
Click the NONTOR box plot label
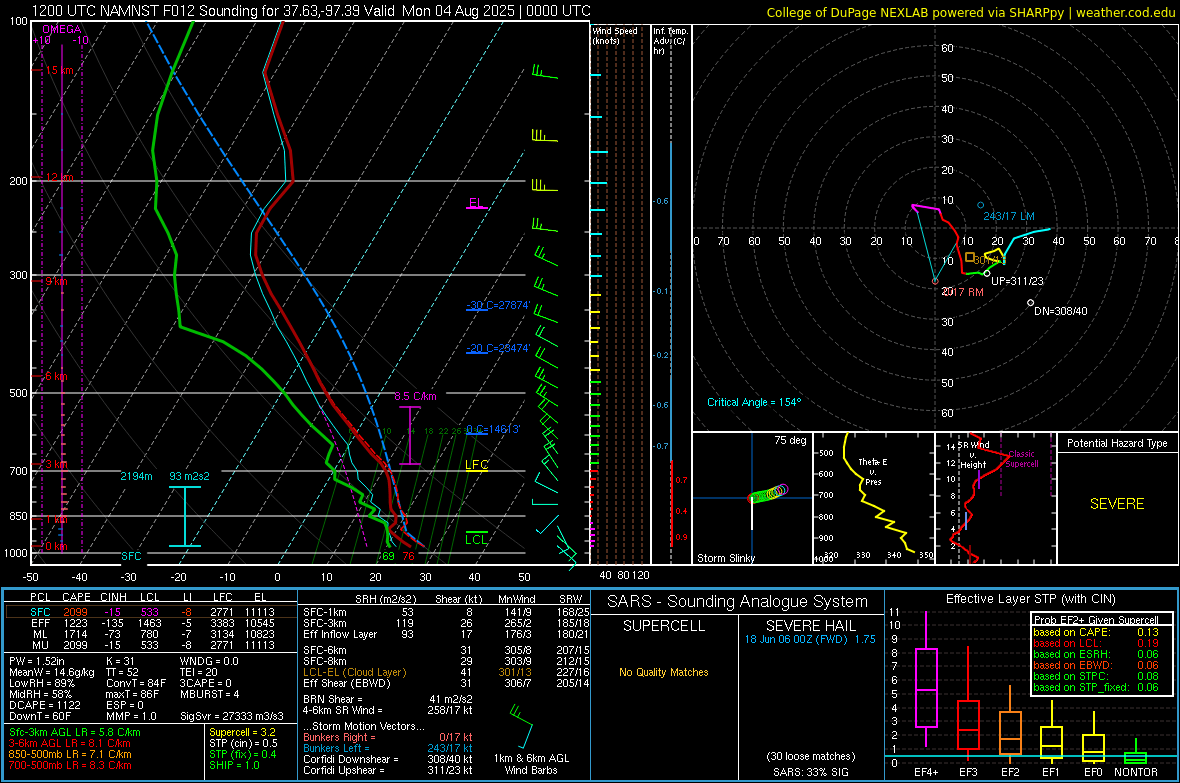coord(1136,772)
